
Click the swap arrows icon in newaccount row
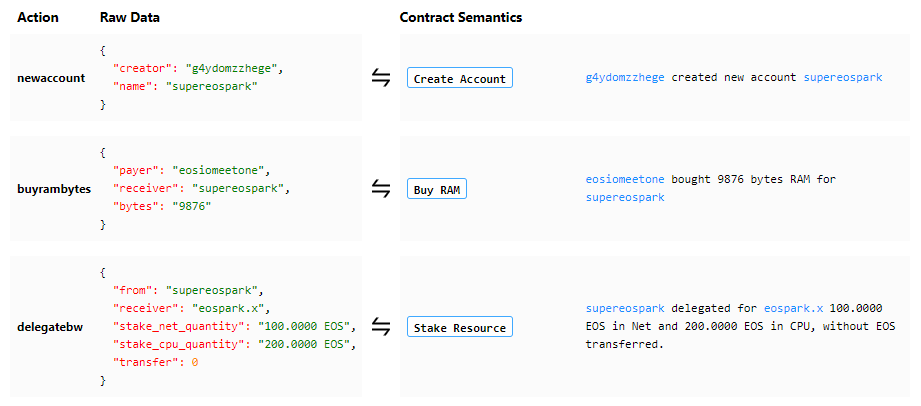click(381, 78)
